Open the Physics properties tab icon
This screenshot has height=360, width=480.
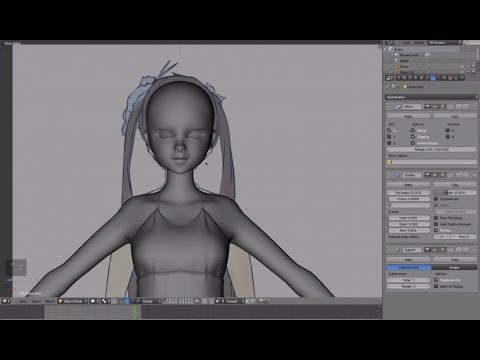[462, 78]
